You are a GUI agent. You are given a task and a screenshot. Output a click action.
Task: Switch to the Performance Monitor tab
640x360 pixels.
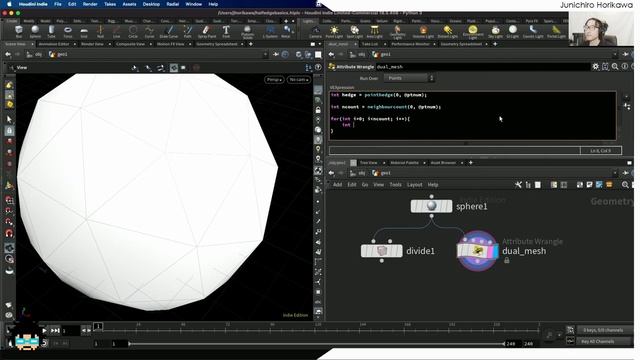coord(410,44)
